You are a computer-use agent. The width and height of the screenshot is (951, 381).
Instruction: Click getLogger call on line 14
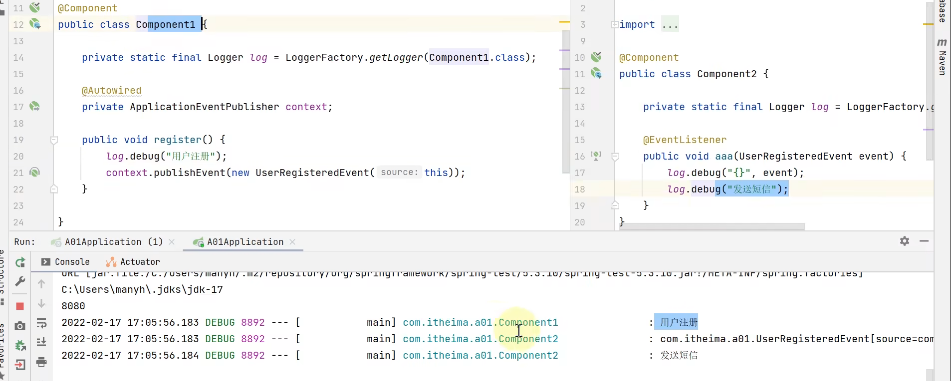[x=396, y=58]
